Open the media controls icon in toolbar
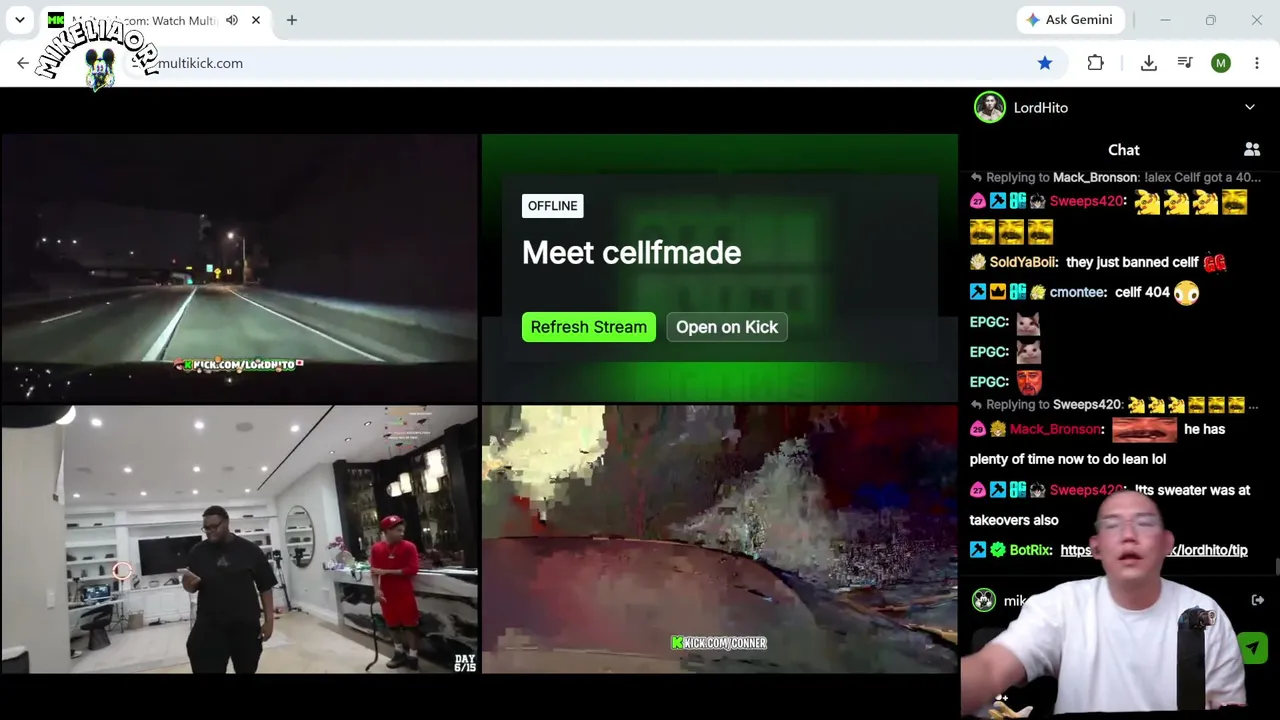The height and width of the screenshot is (720, 1280). 1185,63
